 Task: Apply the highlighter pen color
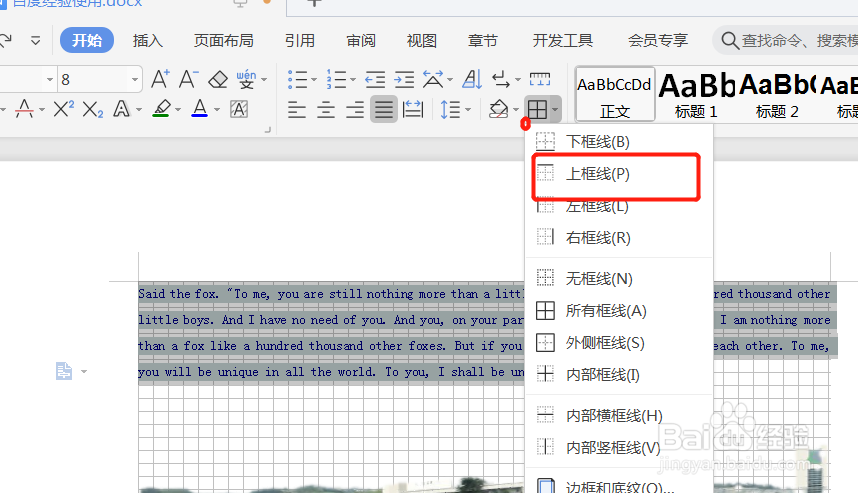point(161,108)
